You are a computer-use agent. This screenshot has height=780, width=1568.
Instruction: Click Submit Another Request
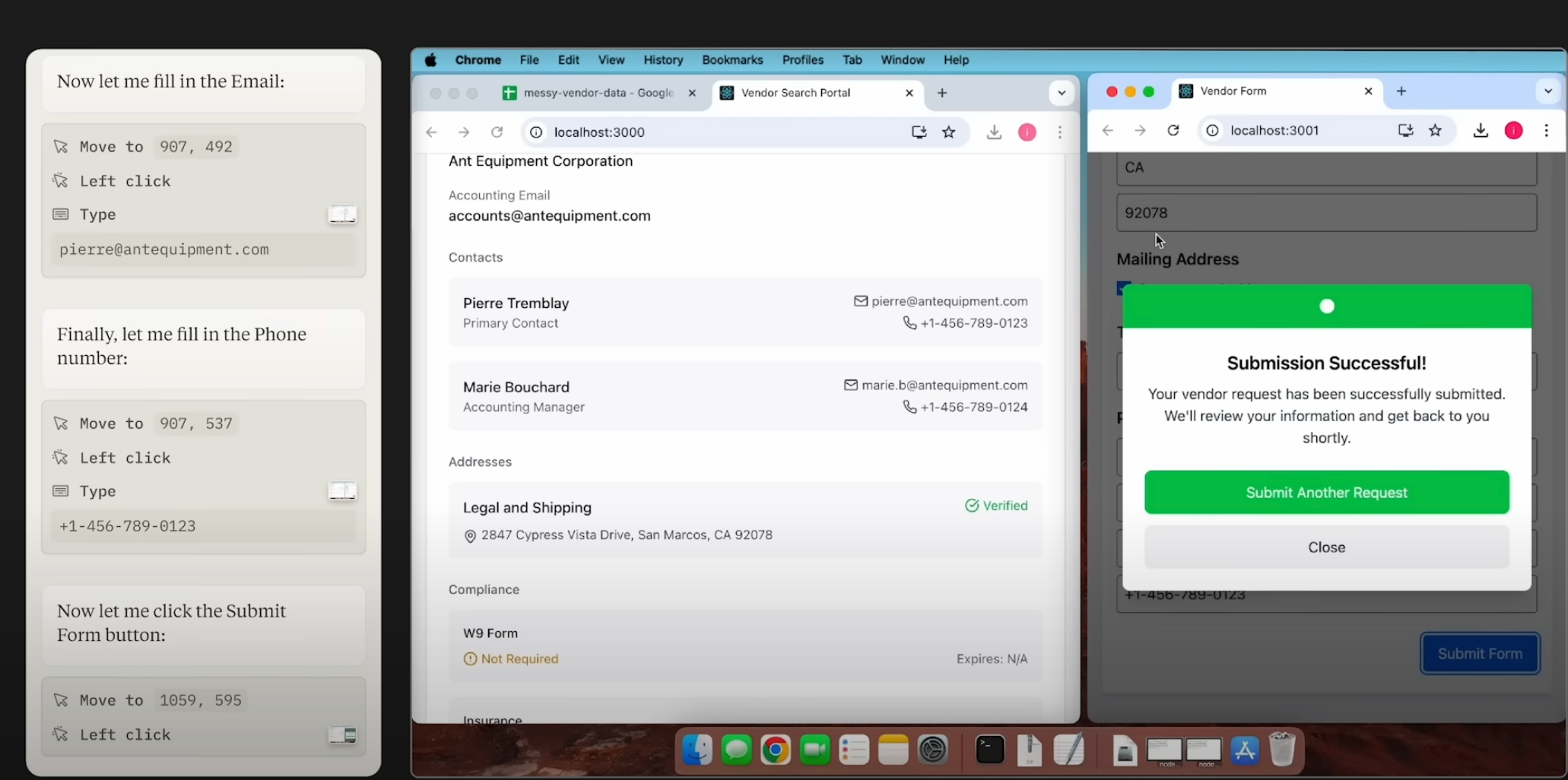point(1326,493)
